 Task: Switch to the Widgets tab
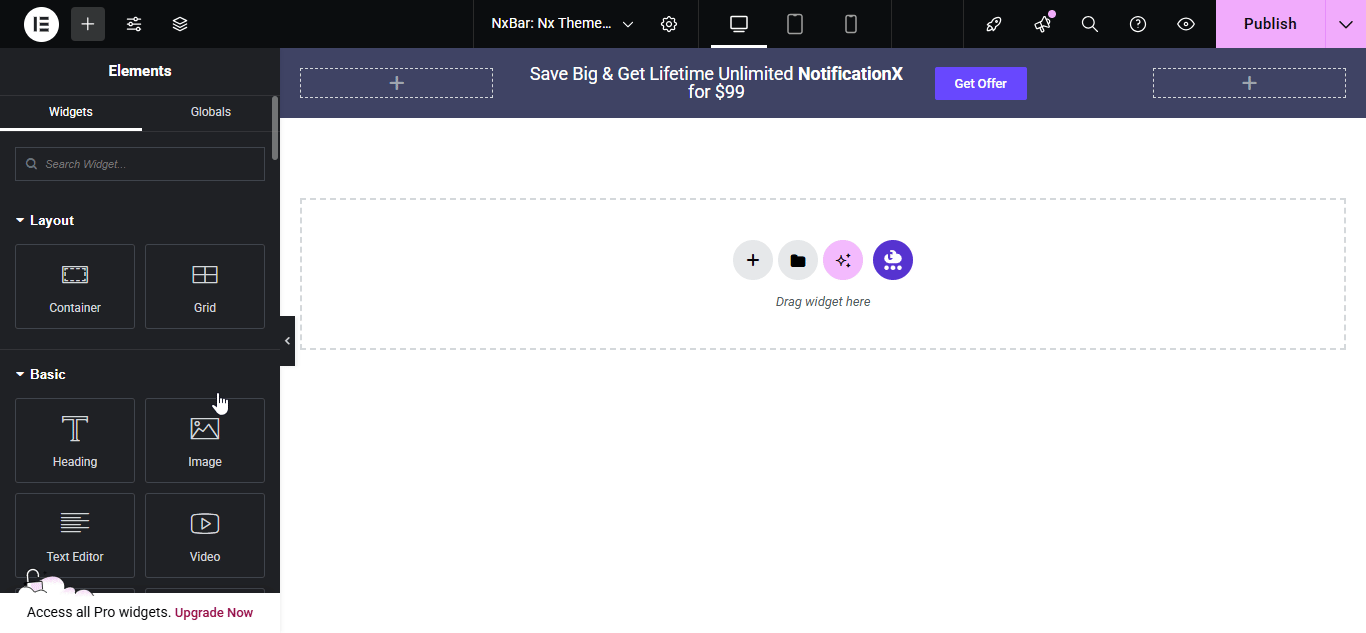pyautogui.click(x=71, y=112)
